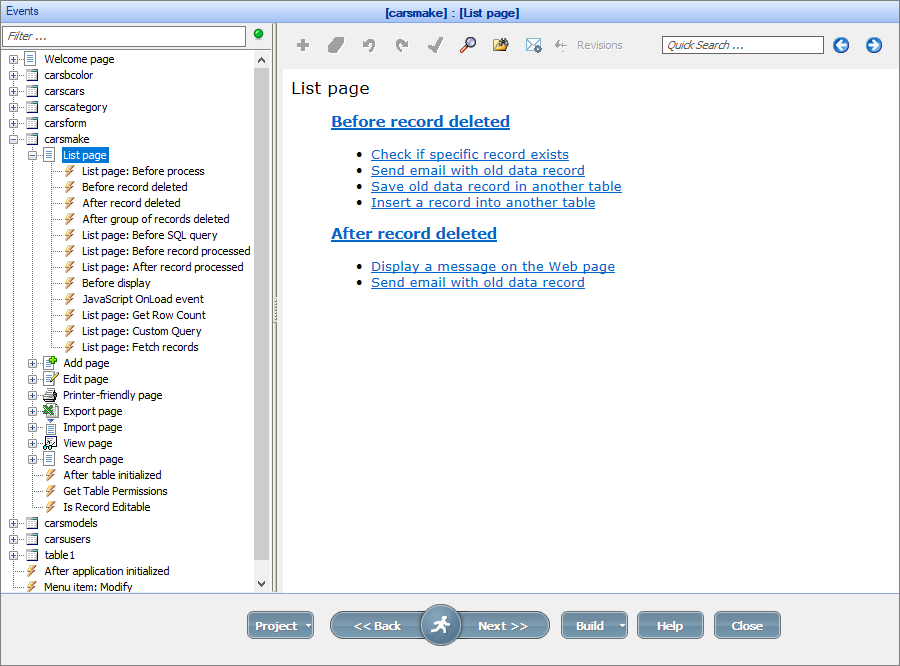Select Get Table Permissions event
The width and height of the screenshot is (900, 666).
coord(115,491)
